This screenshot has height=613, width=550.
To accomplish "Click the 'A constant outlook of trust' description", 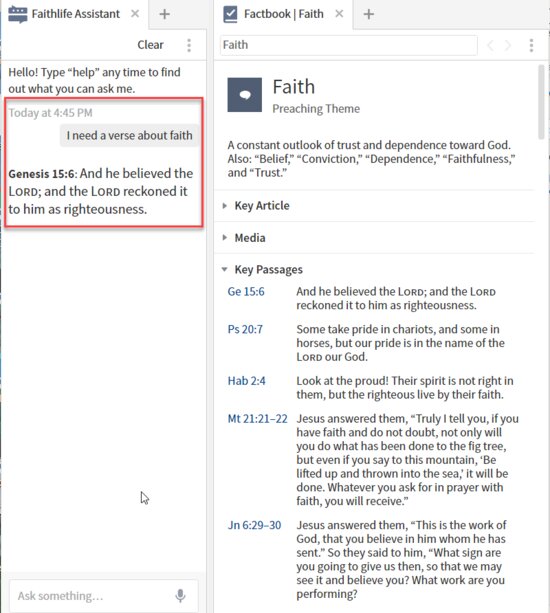I will pyautogui.click(x=371, y=159).
